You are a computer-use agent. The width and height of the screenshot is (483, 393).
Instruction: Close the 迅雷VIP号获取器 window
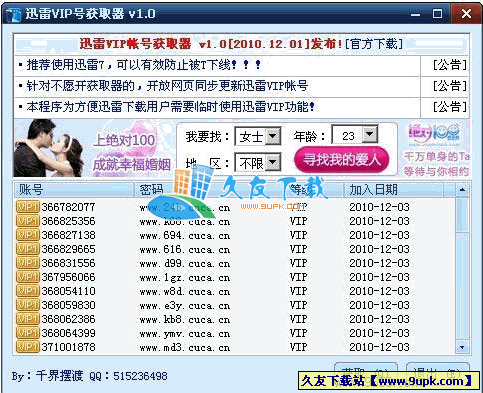tap(466, 14)
